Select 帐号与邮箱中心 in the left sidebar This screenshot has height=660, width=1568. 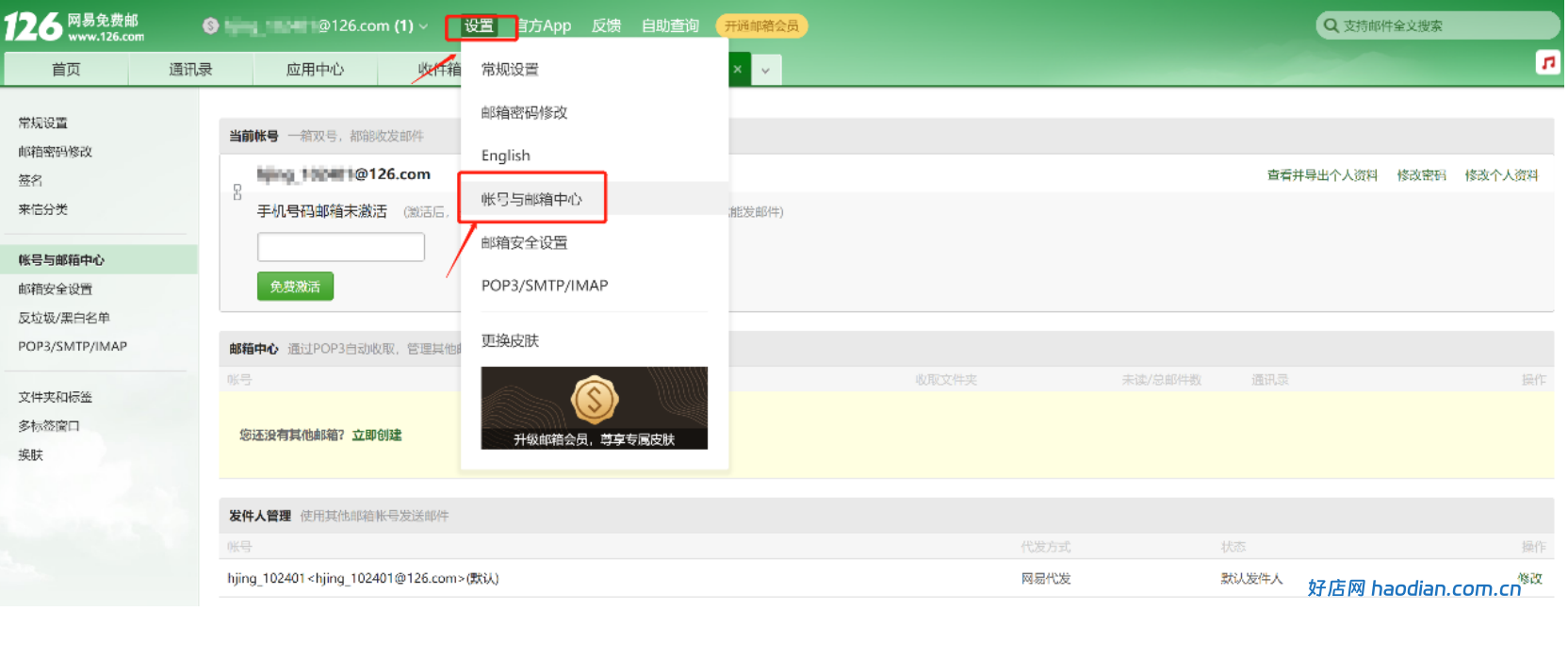61,259
